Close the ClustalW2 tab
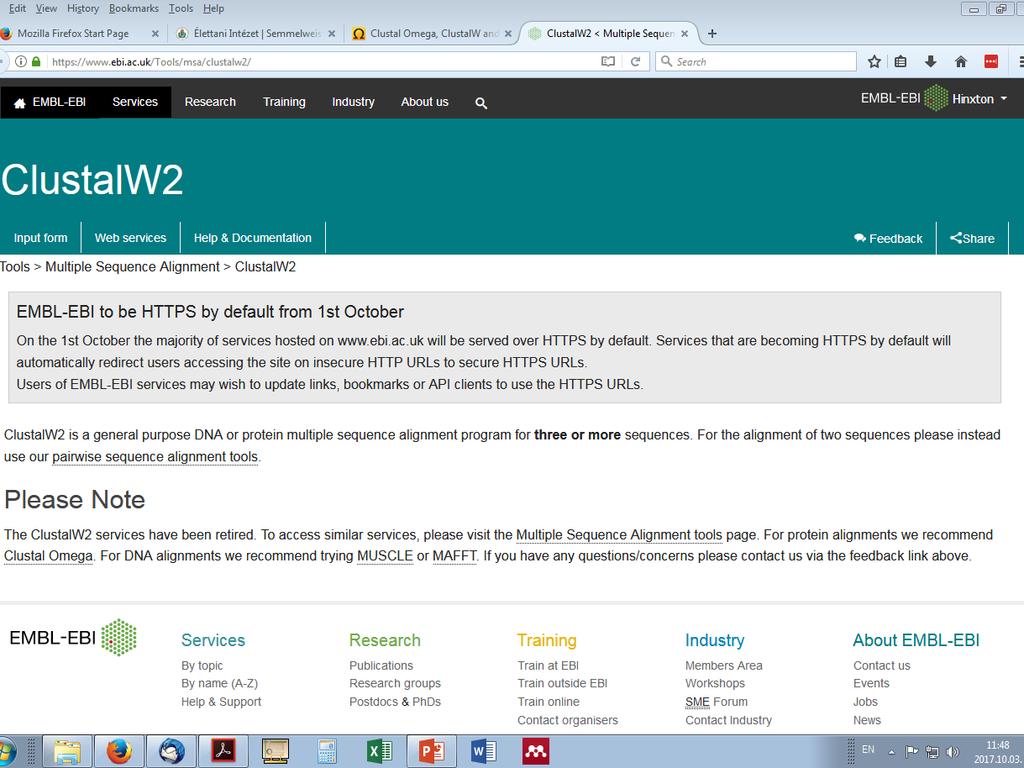1024x768 pixels. pos(684,33)
